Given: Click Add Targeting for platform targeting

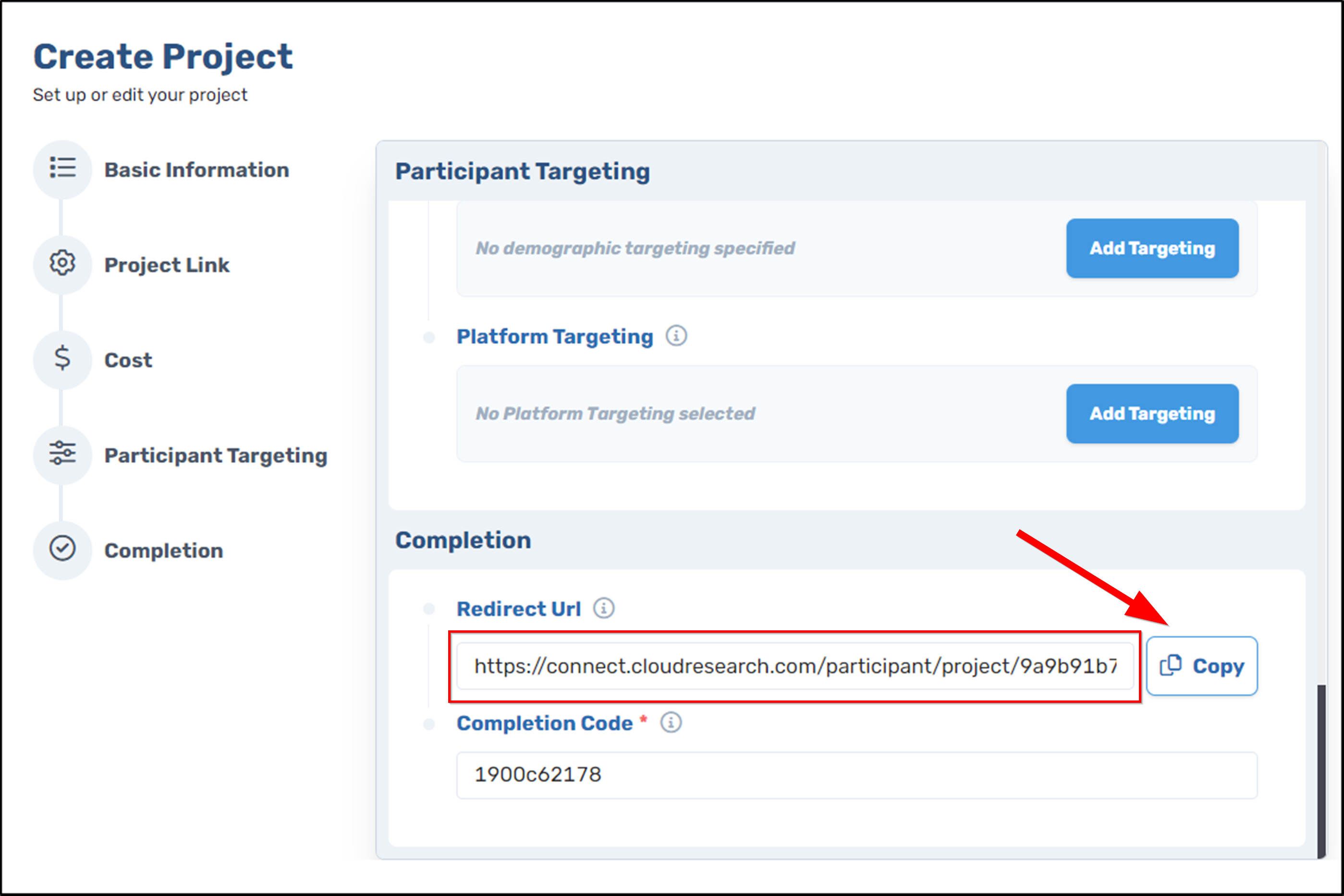Looking at the screenshot, I should 1152,414.
